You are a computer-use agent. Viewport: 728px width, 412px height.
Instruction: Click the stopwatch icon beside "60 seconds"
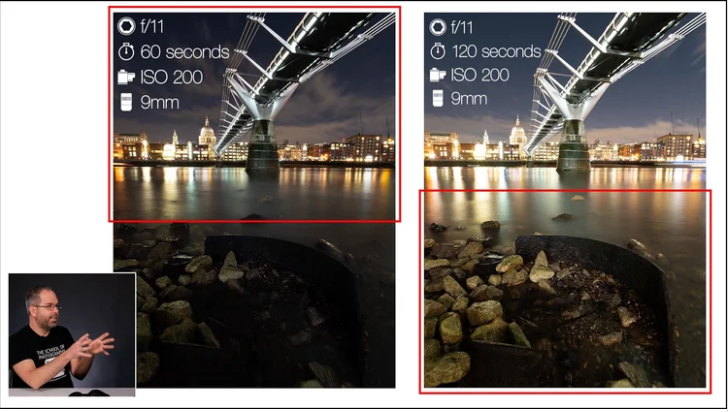[x=126, y=52]
